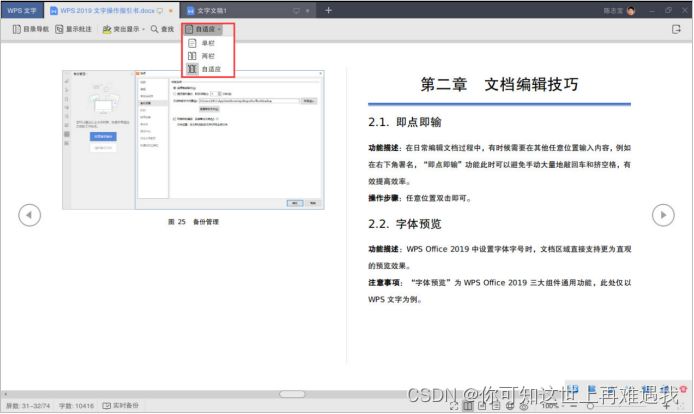Click the 注意事项 paragraph label
The image size is (694, 414).
pyautogui.click(x=384, y=283)
